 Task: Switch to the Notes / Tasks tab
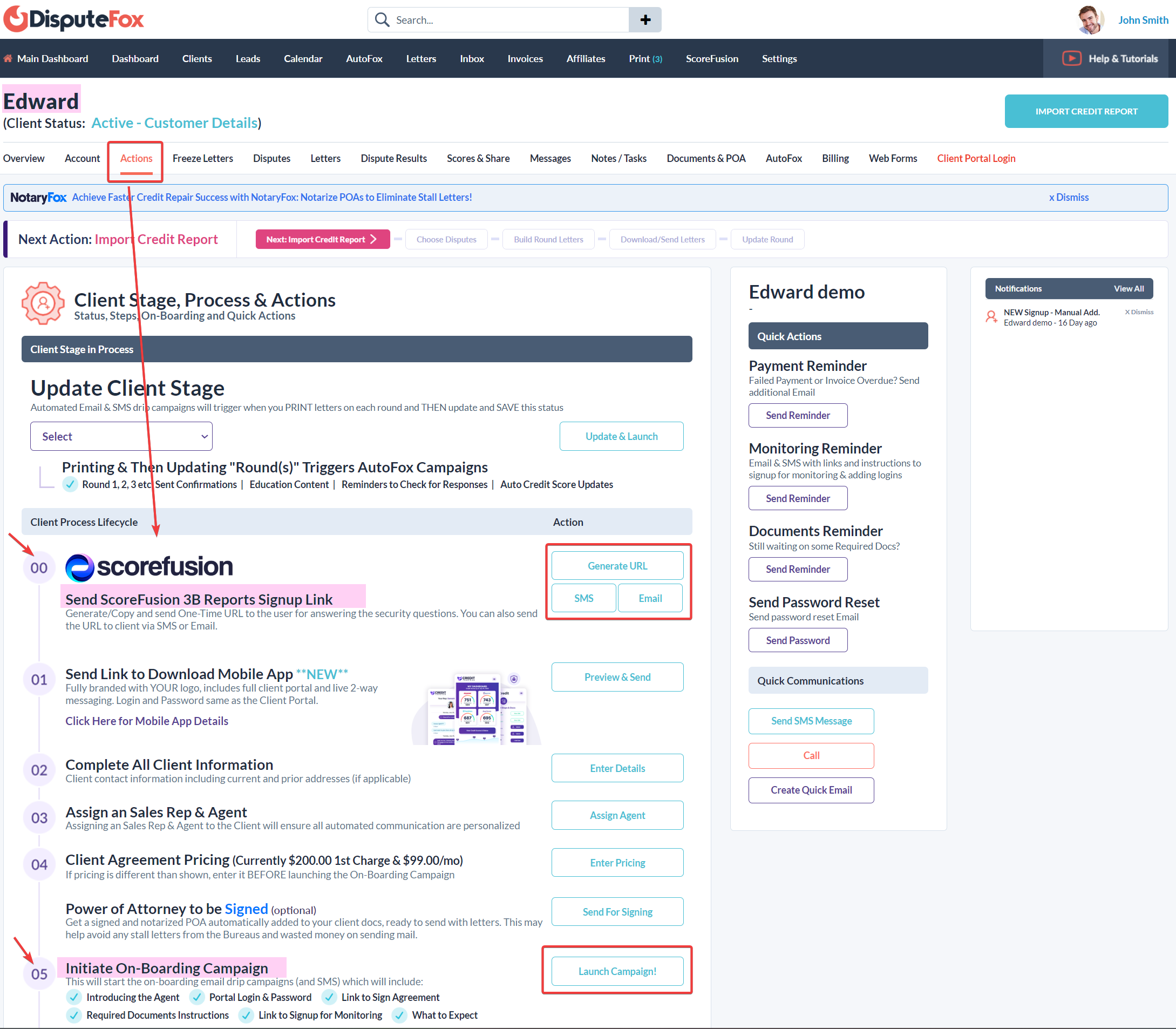(618, 159)
